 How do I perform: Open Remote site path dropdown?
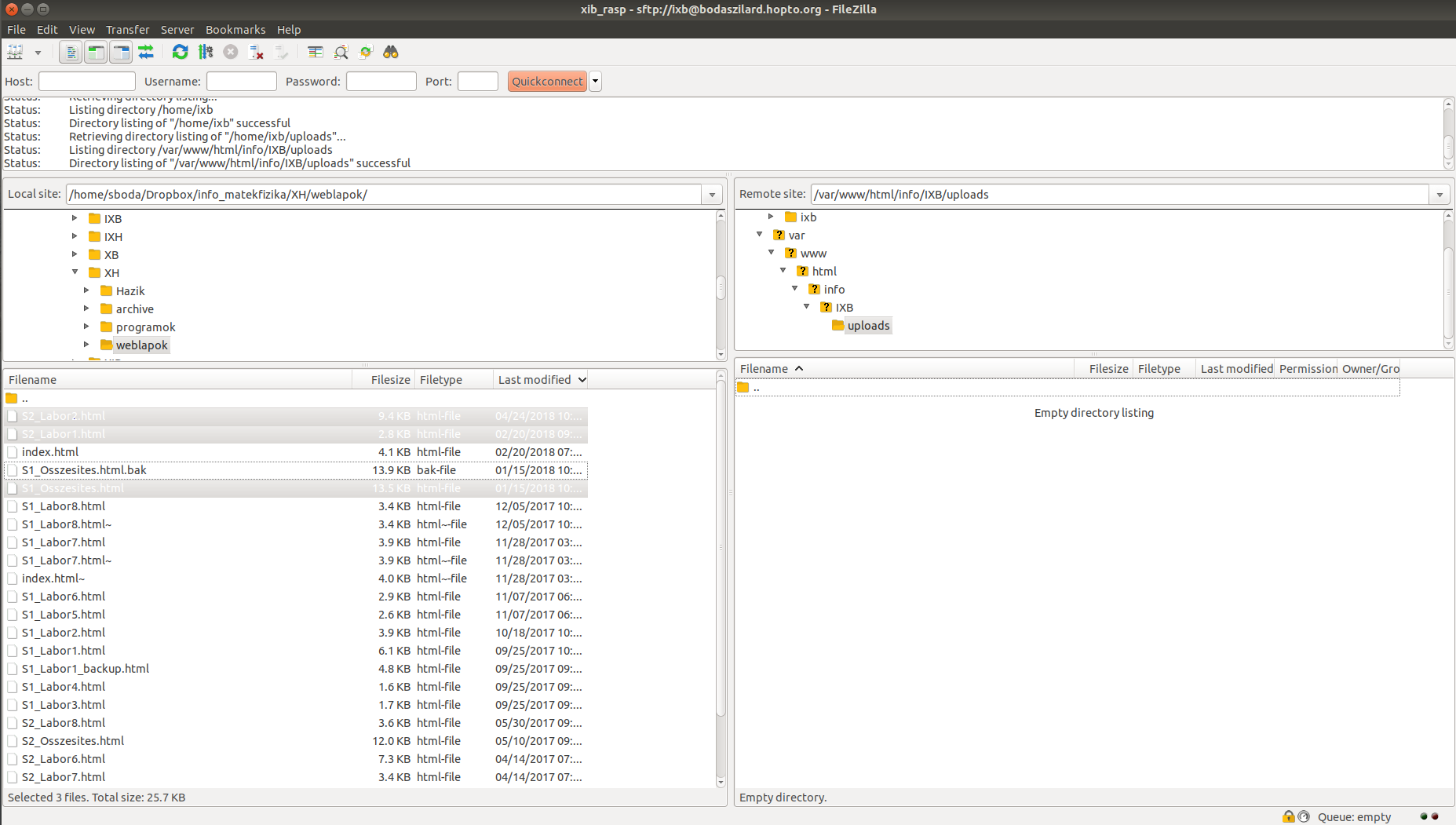click(1440, 195)
